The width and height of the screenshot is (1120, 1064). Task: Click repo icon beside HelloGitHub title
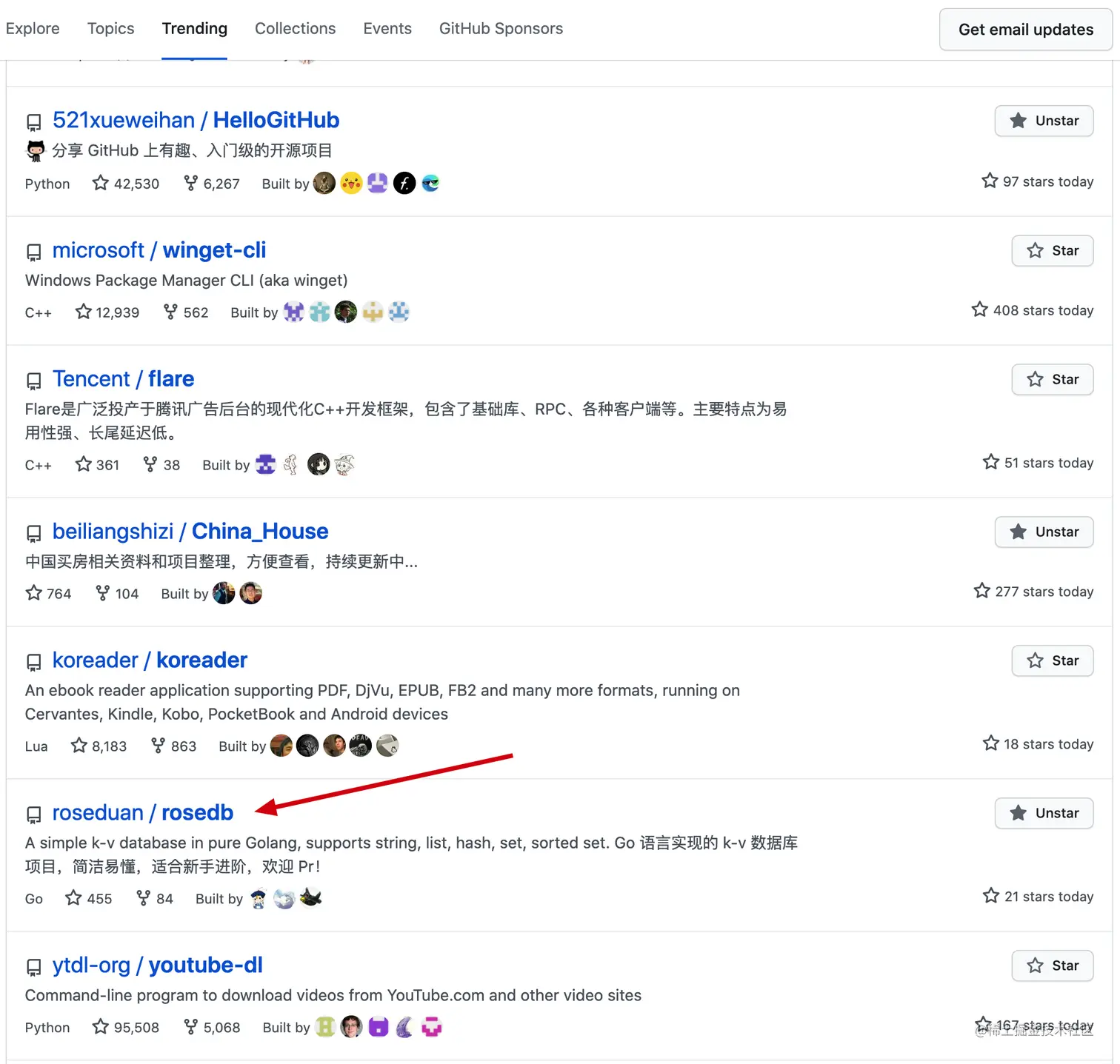[x=34, y=122]
